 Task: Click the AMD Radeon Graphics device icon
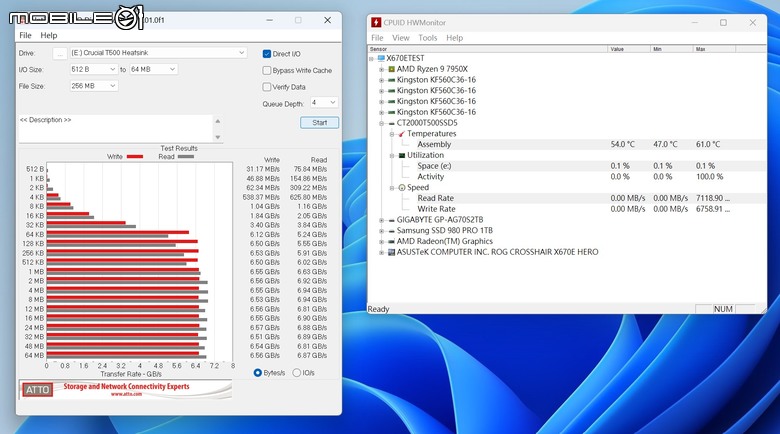391,241
